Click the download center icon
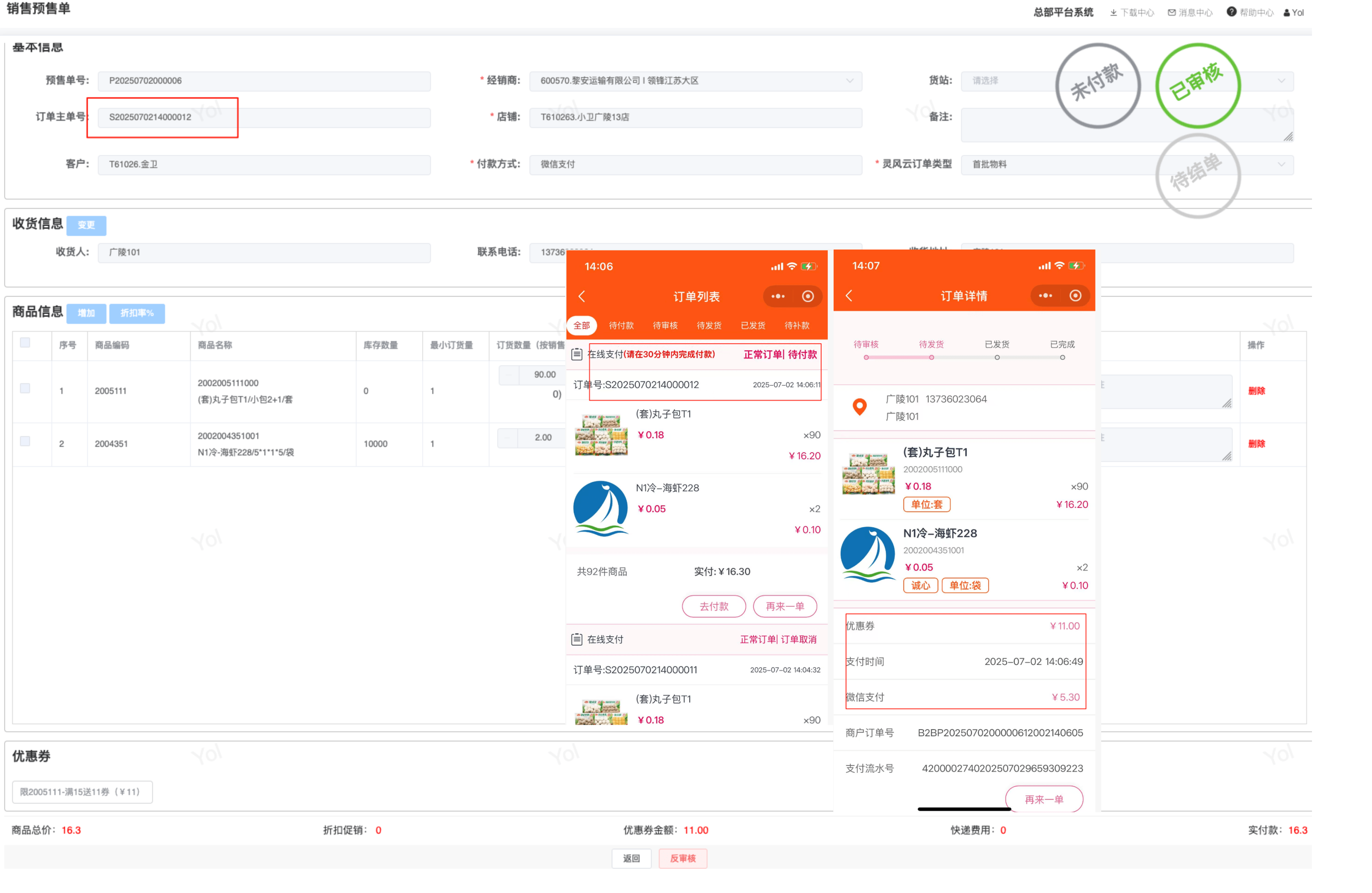The height and width of the screenshot is (893, 1372). 1113,13
